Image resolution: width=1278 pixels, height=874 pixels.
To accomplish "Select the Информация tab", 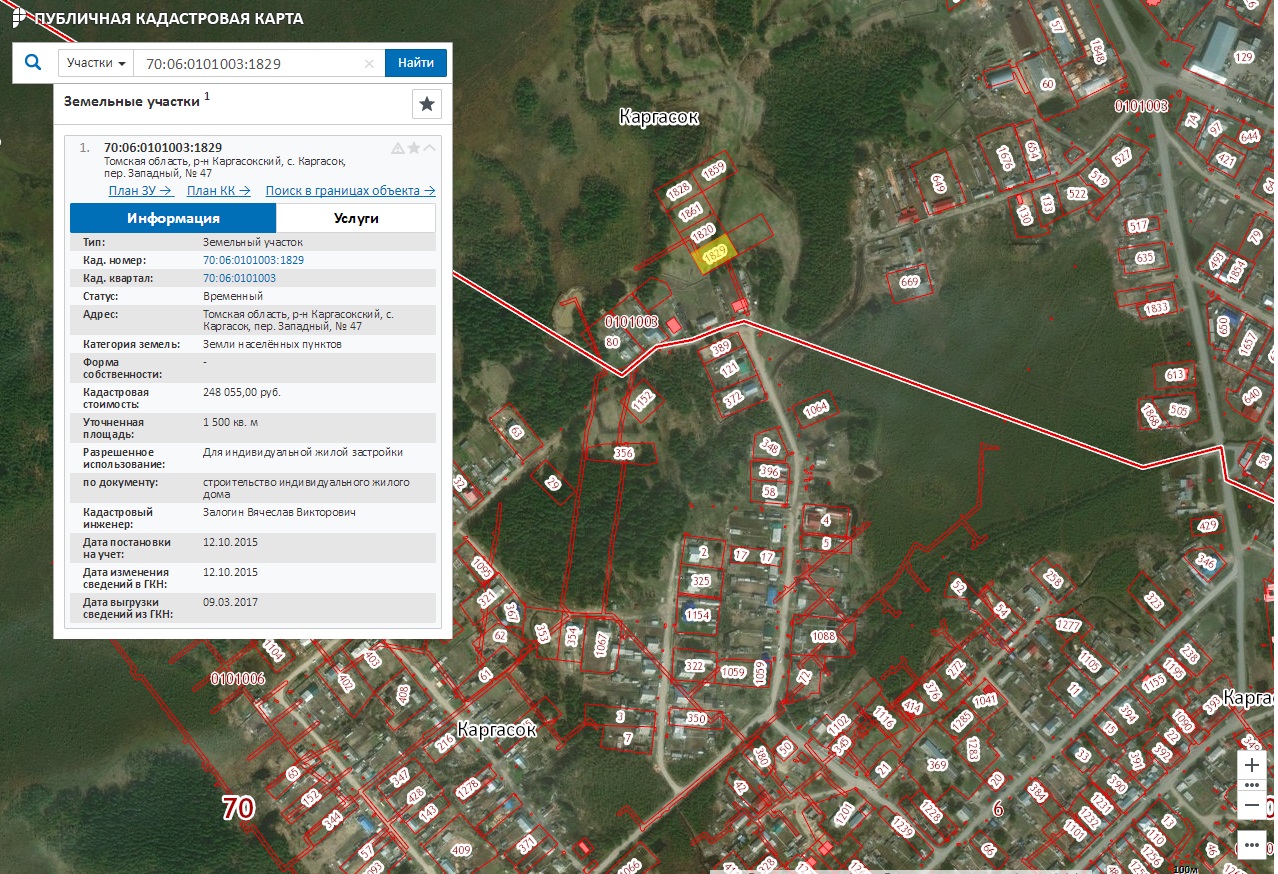I will tap(173, 218).
